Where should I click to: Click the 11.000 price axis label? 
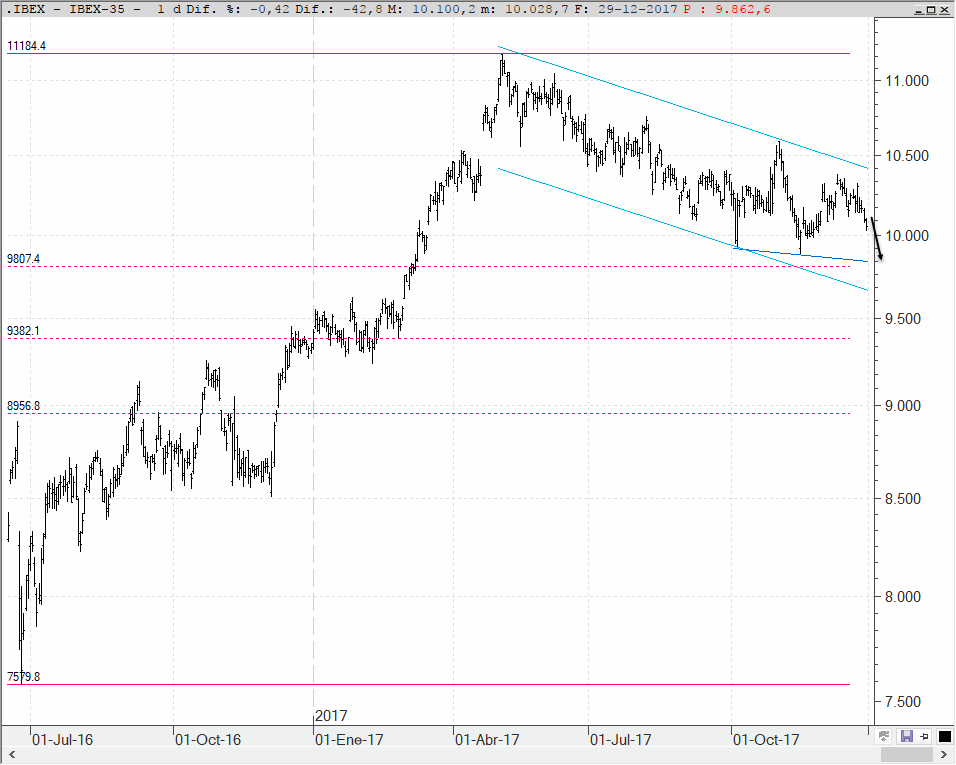[x=907, y=81]
